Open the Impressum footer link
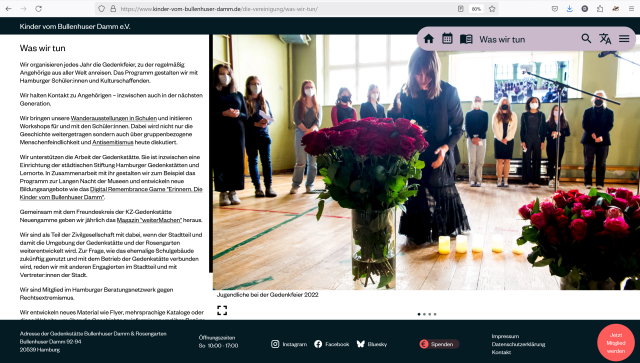This screenshot has height=363, width=640. point(505,336)
